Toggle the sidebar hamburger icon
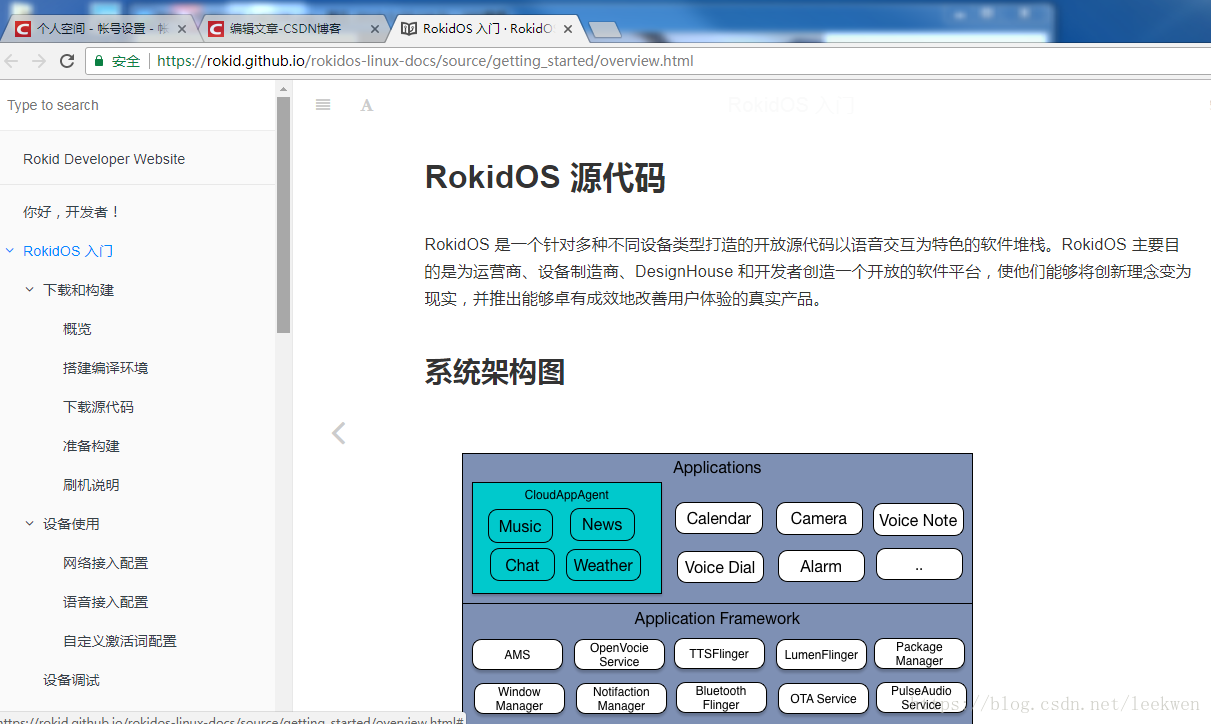1211x724 pixels. [323, 105]
